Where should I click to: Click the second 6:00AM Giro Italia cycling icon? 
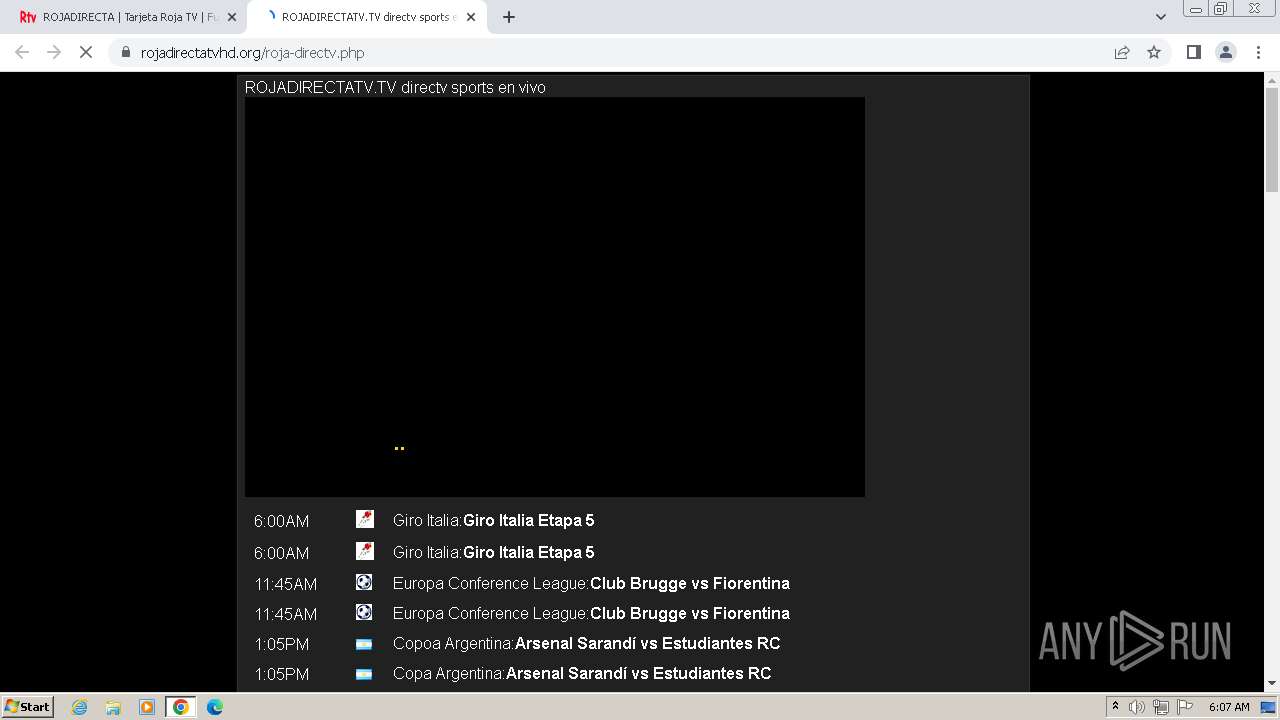365,551
